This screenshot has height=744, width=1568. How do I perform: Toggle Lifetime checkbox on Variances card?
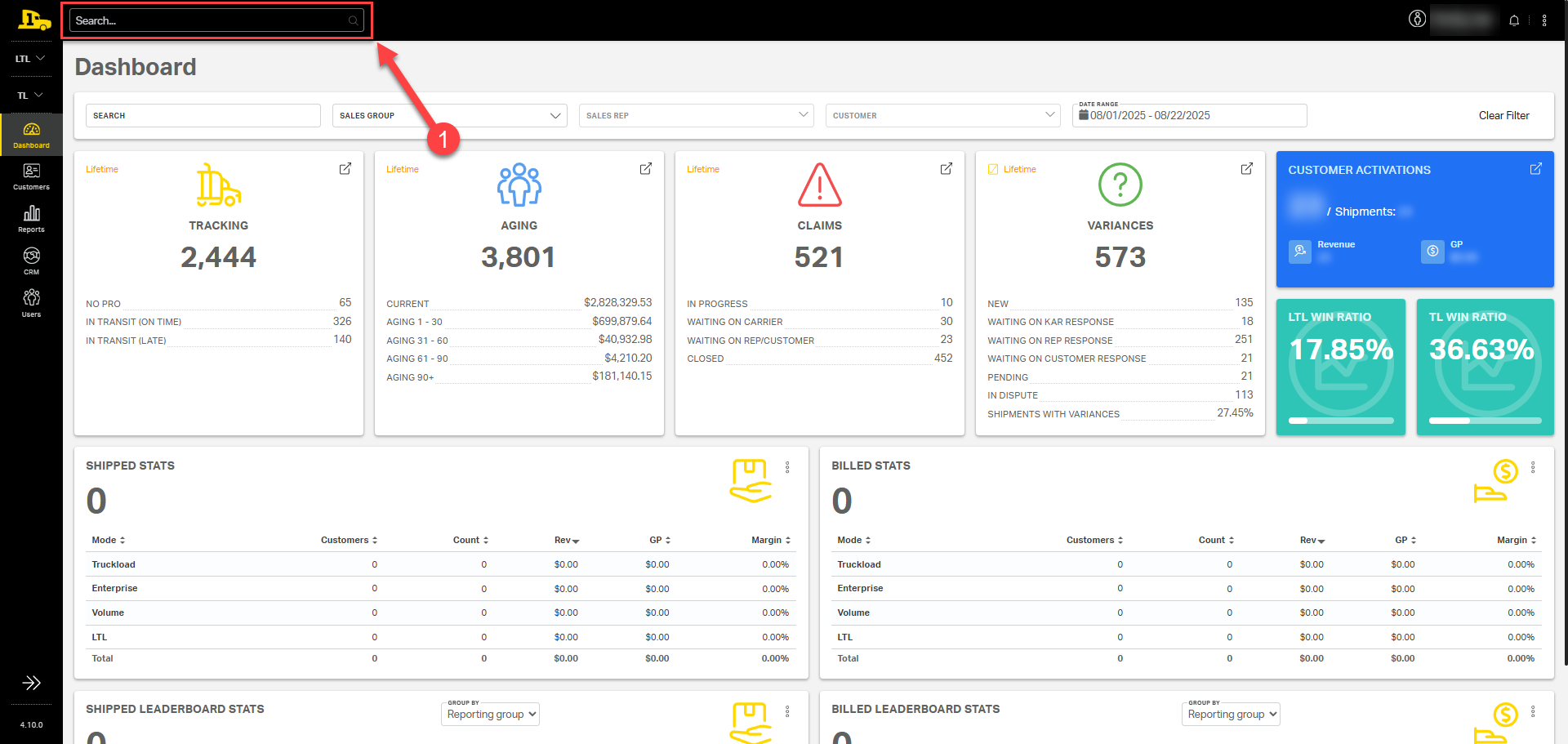point(993,169)
